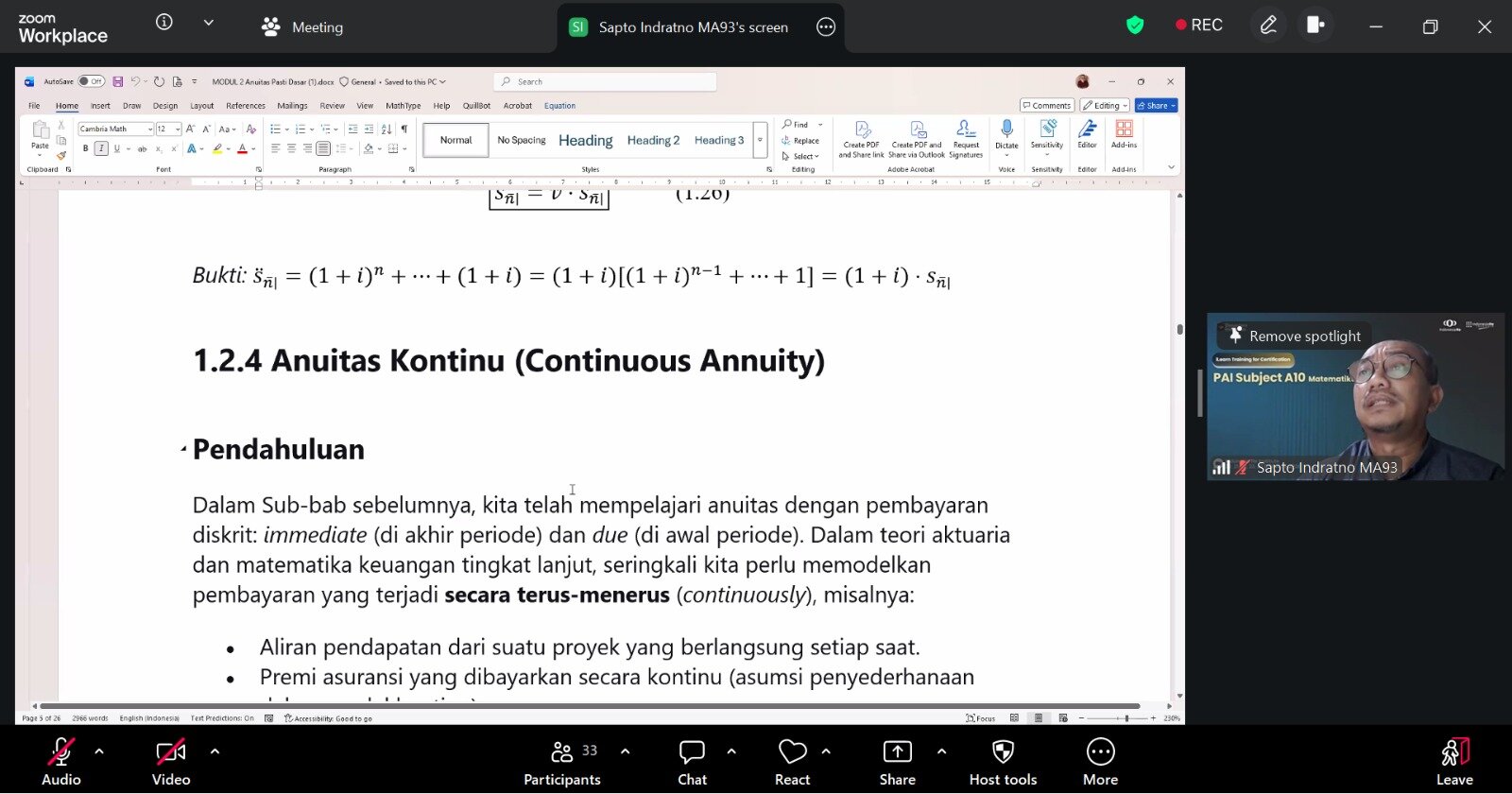Image resolution: width=1512 pixels, height=794 pixels.
Task: Apply the Heading 2 style
Action: pos(653,140)
